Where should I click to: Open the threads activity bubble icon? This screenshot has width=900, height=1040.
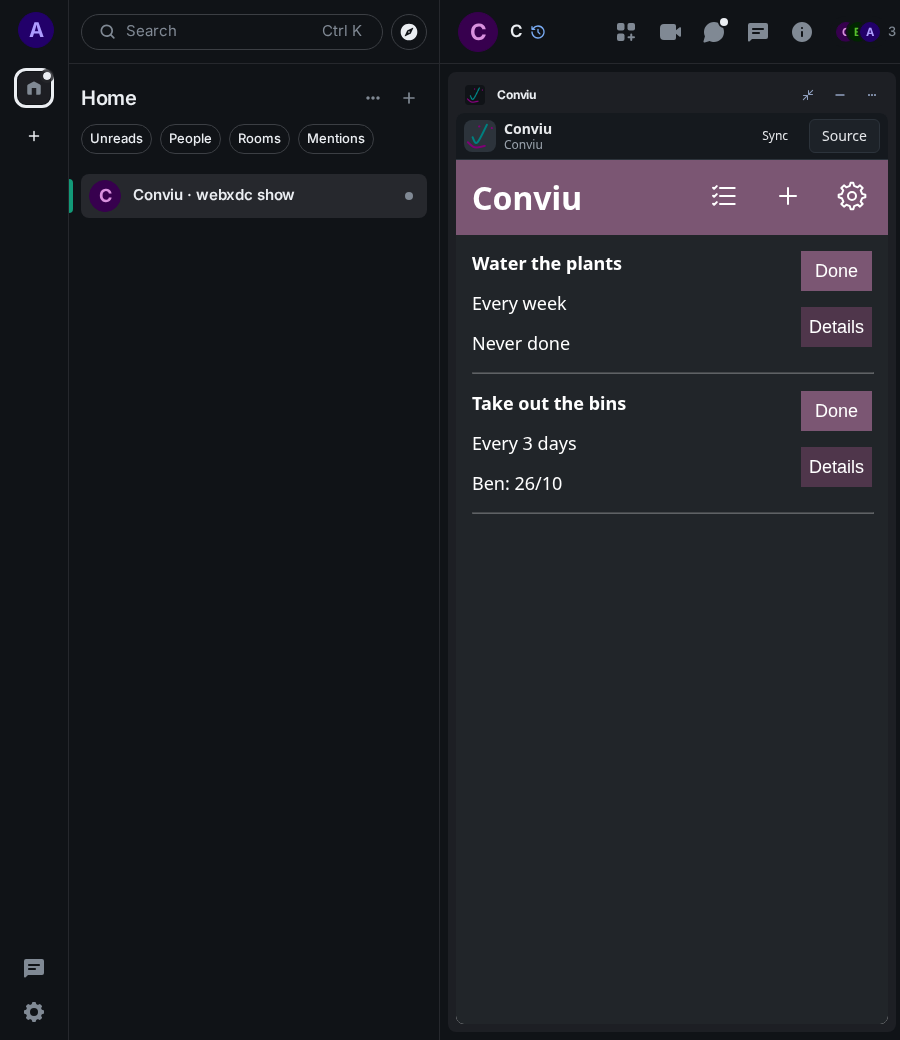(x=714, y=32)
